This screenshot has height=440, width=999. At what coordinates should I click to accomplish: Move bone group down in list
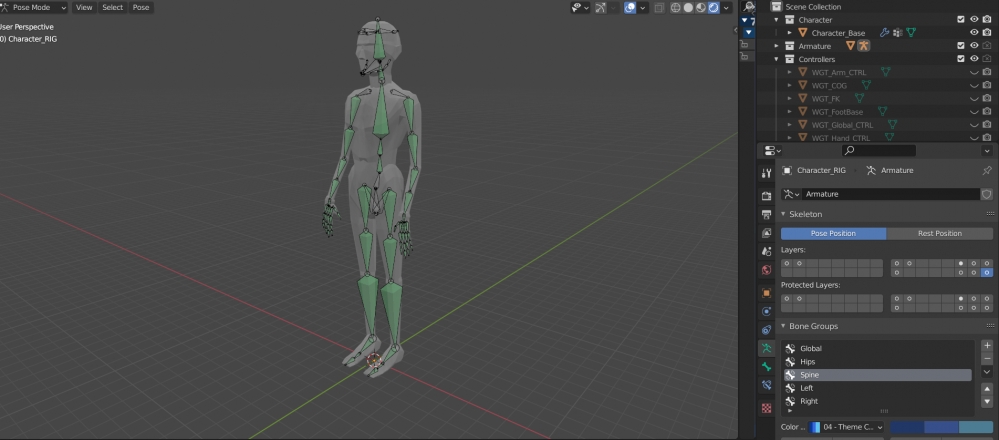point(988,402)
